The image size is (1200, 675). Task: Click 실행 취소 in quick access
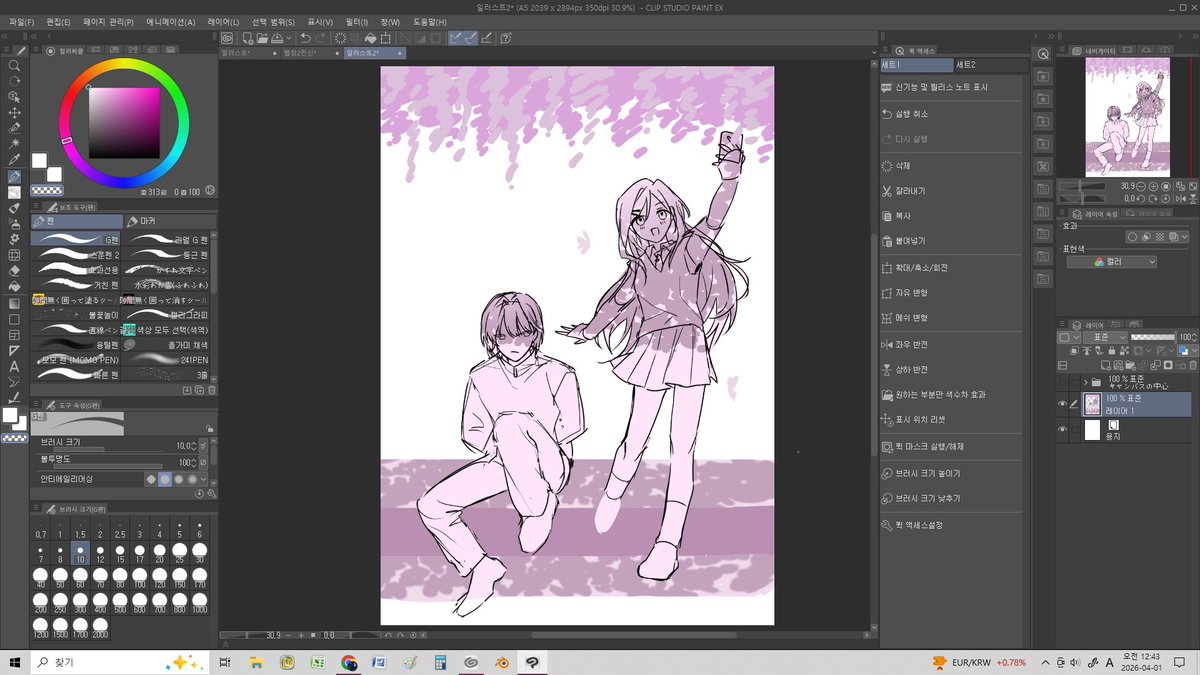(x=912, y=114)
